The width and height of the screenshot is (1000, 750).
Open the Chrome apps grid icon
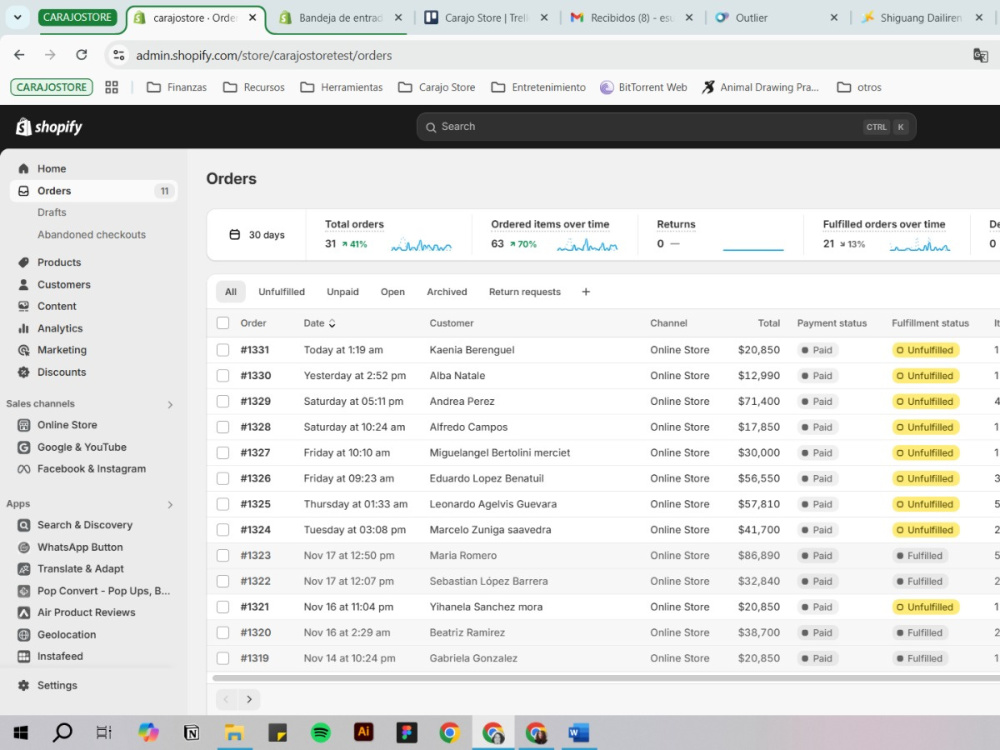(x=112, y=87)
